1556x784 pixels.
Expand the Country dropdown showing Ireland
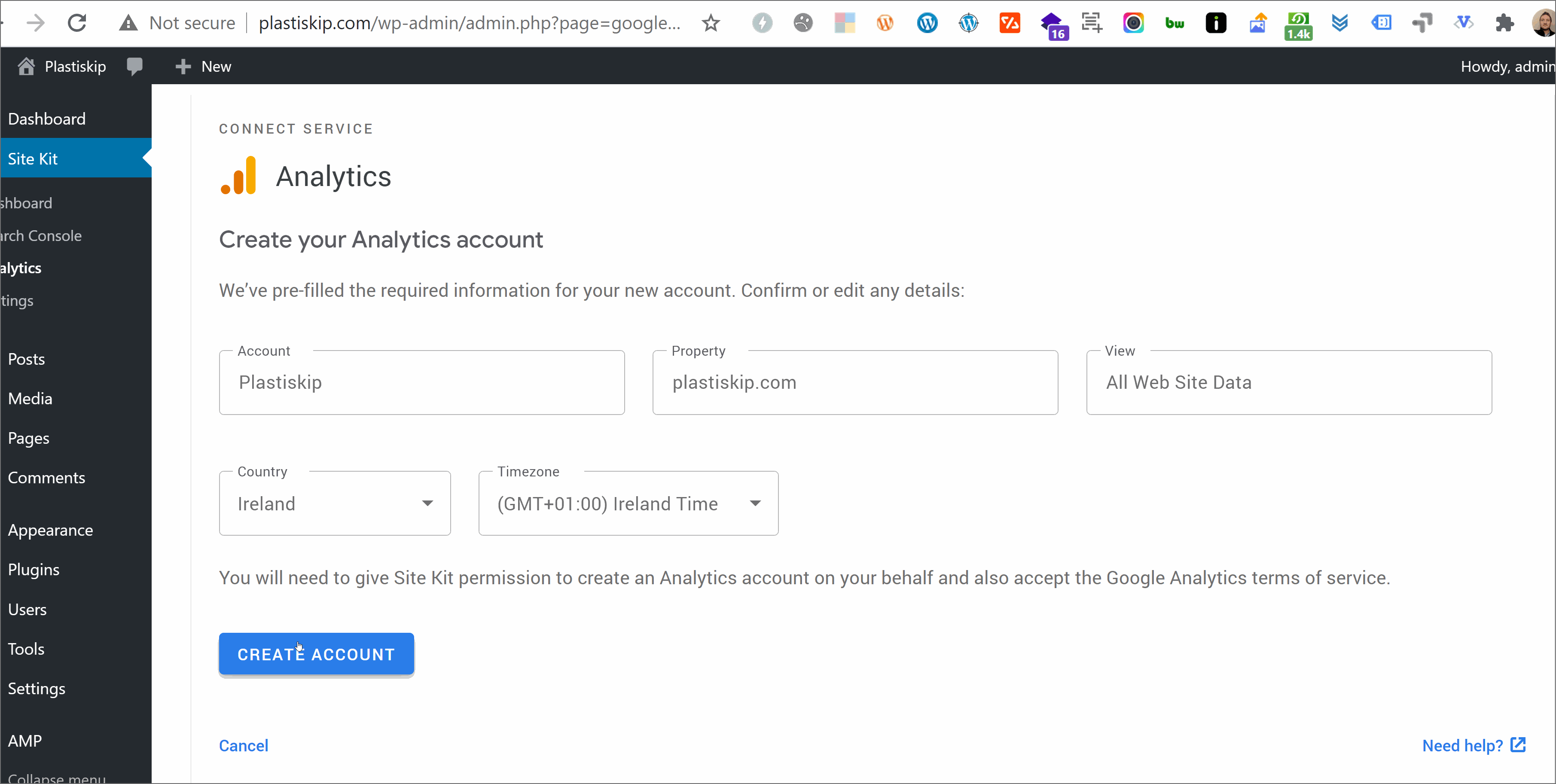click(x=335, y=503)
